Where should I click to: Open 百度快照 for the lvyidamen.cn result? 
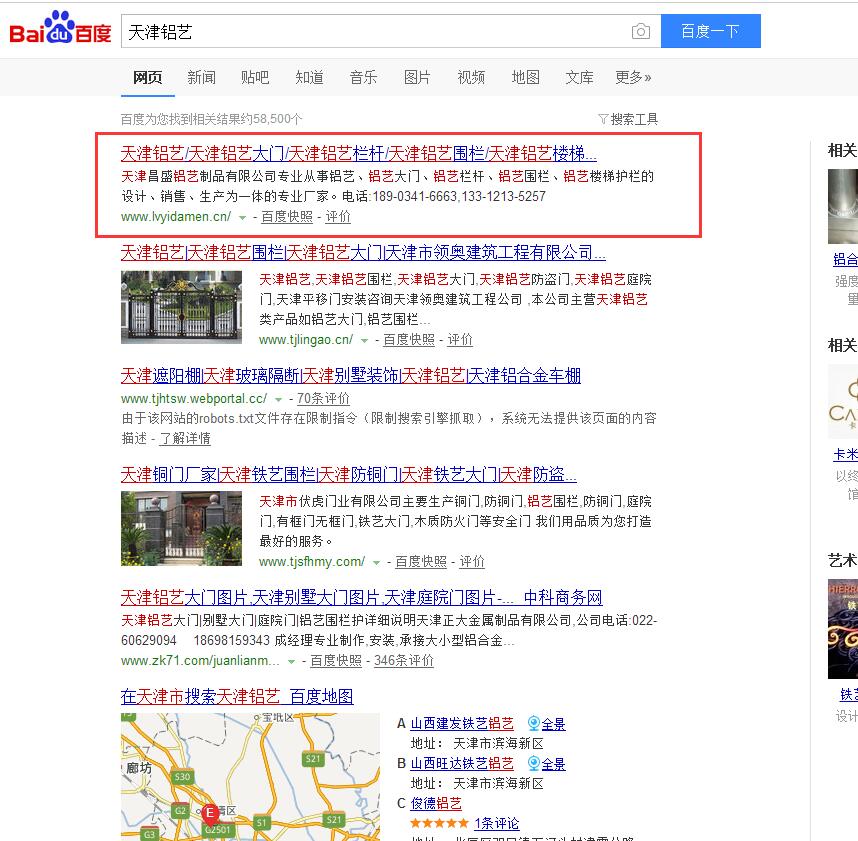pos(287,217)
